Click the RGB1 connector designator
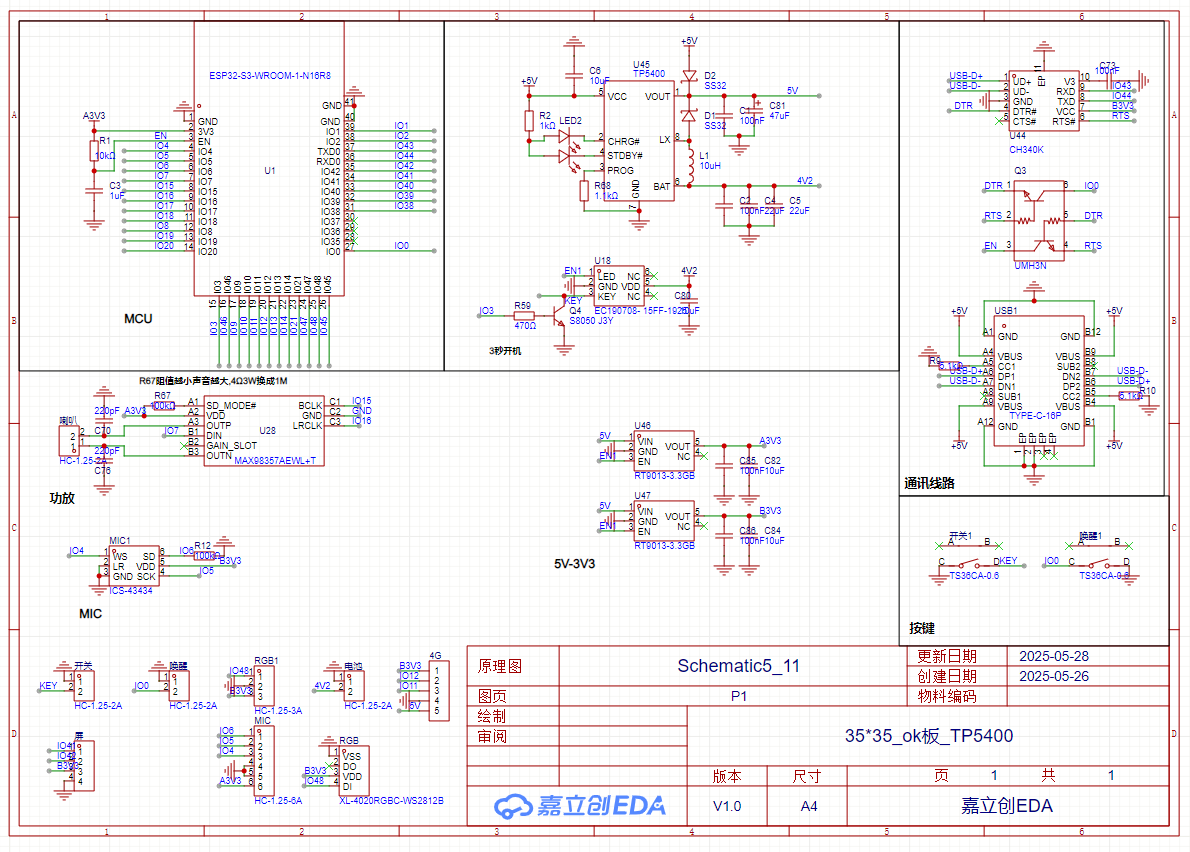This screenshot has width=1190, height=852. (266, 661)
